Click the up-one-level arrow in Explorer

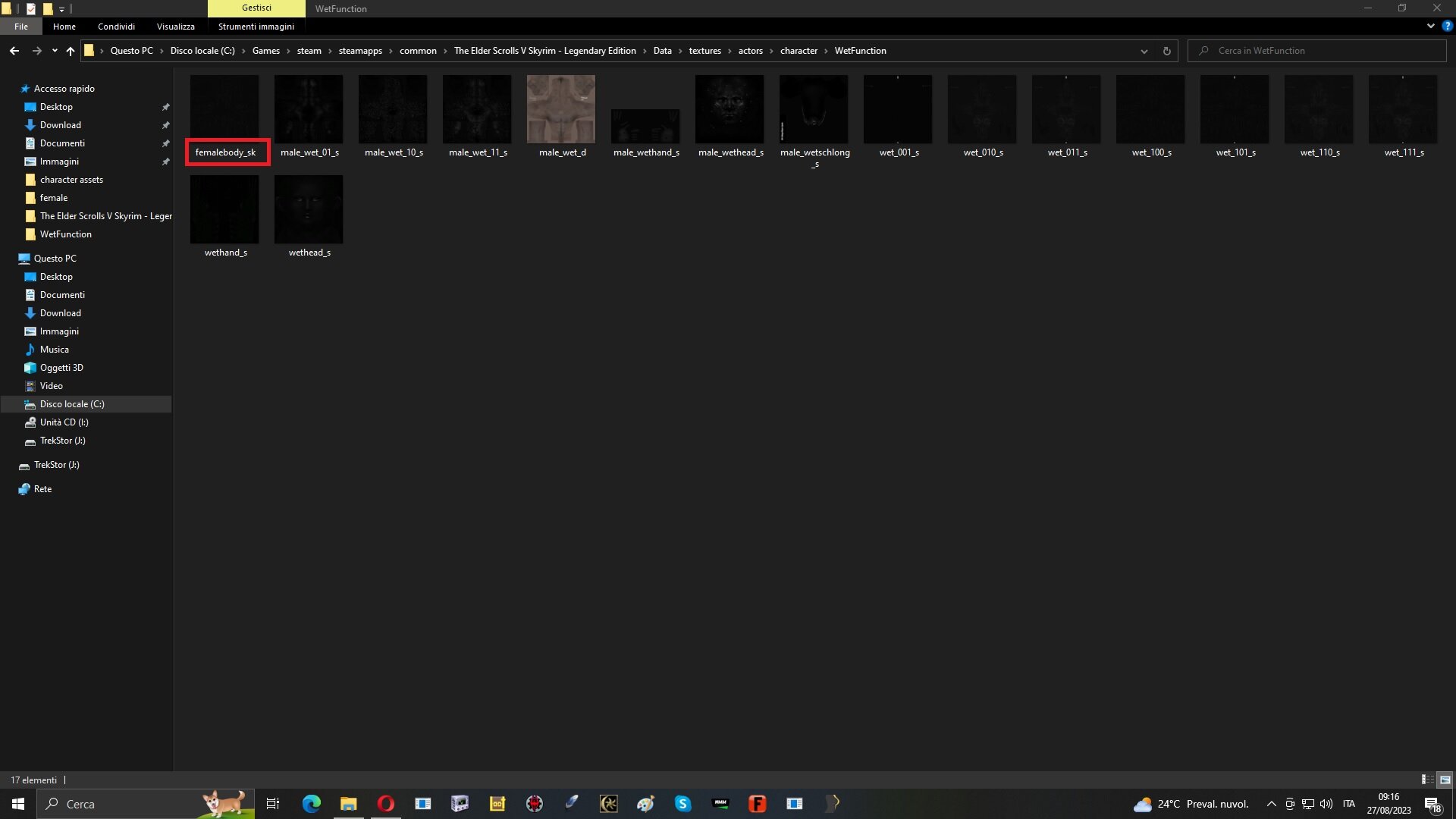tap(70, 51)
